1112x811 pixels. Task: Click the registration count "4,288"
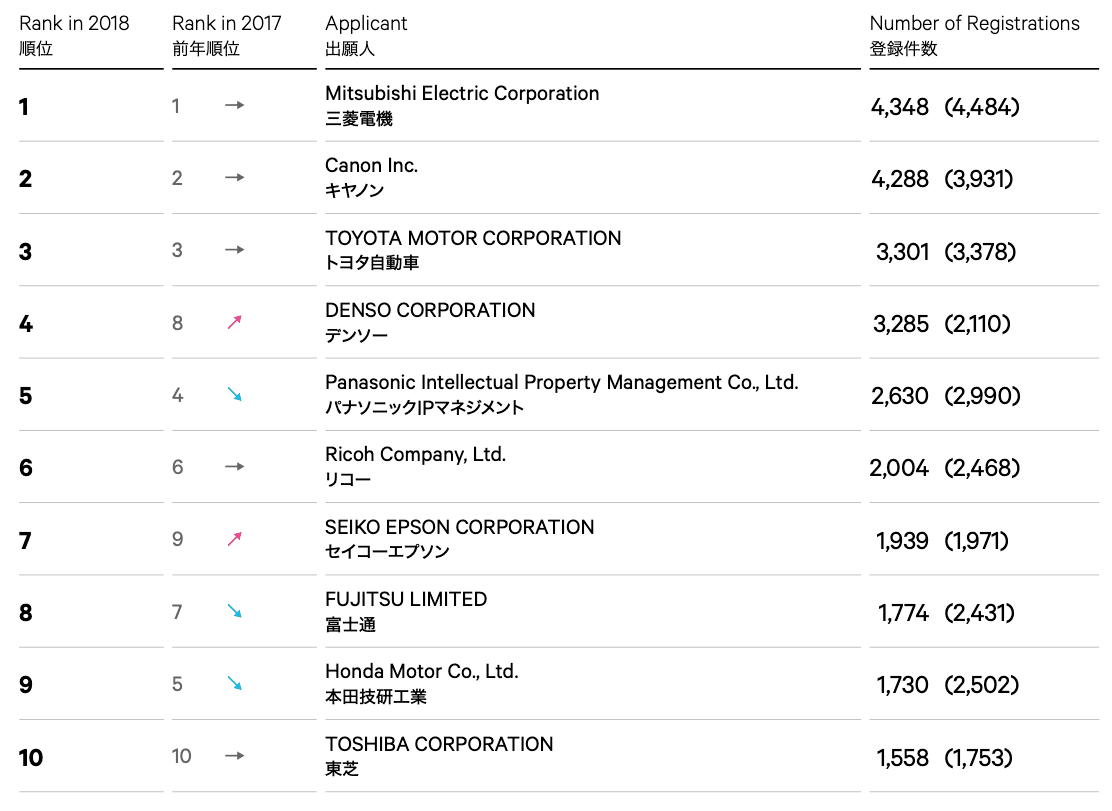click(x=900, y=179)
